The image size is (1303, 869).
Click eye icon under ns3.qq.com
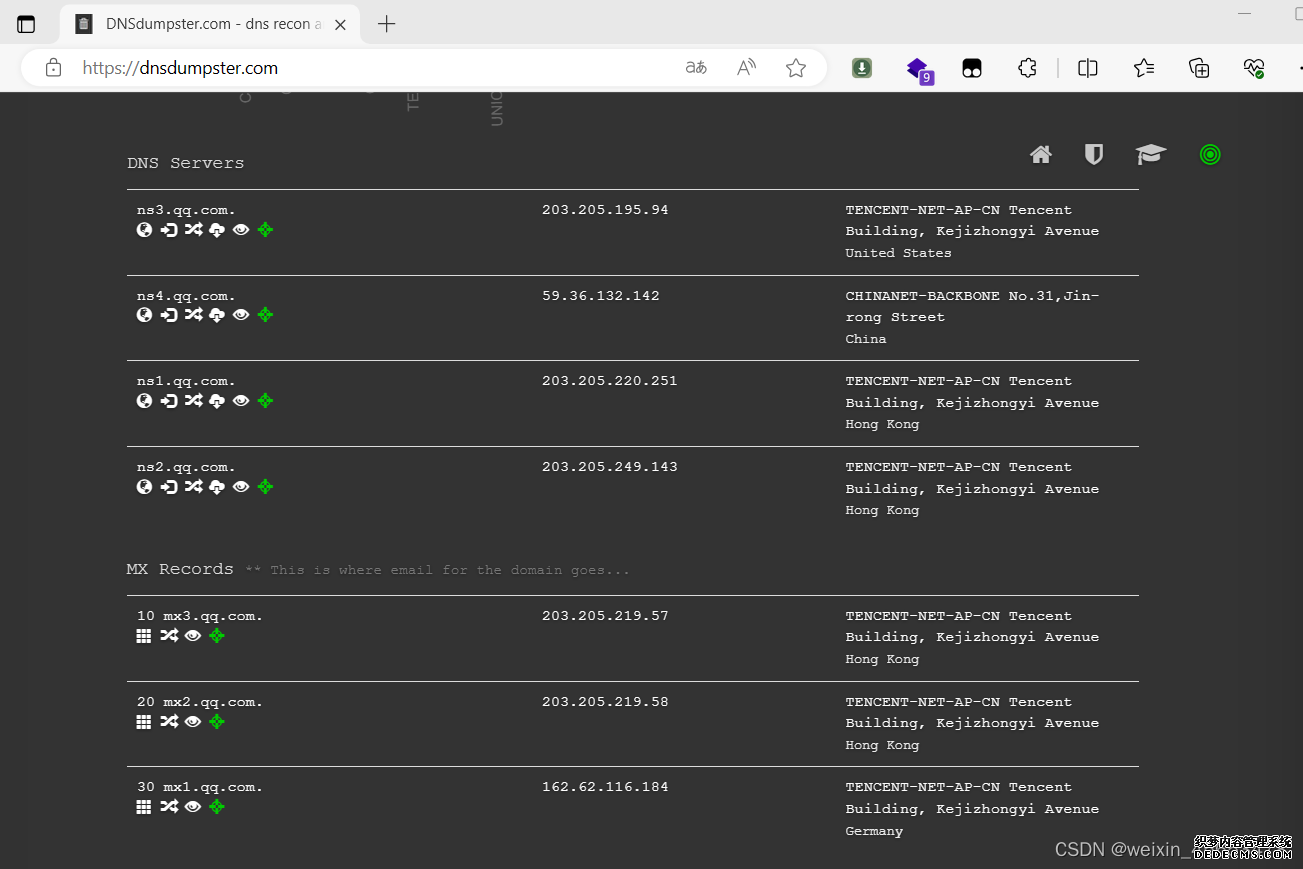(x=241, y=230)
